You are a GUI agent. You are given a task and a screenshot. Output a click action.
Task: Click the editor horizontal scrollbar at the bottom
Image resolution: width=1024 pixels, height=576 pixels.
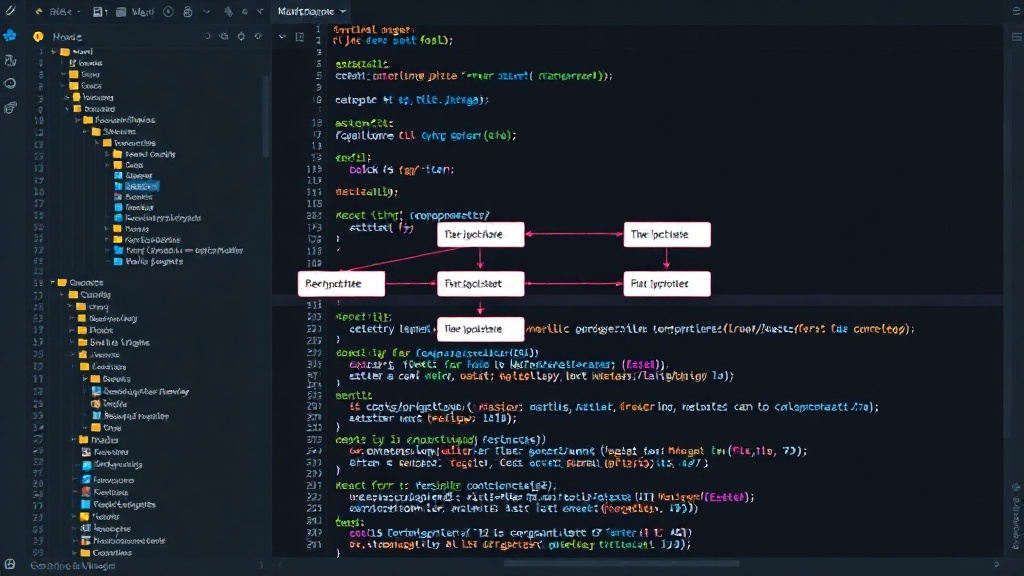pyautogui.click(x=620, y=563)
